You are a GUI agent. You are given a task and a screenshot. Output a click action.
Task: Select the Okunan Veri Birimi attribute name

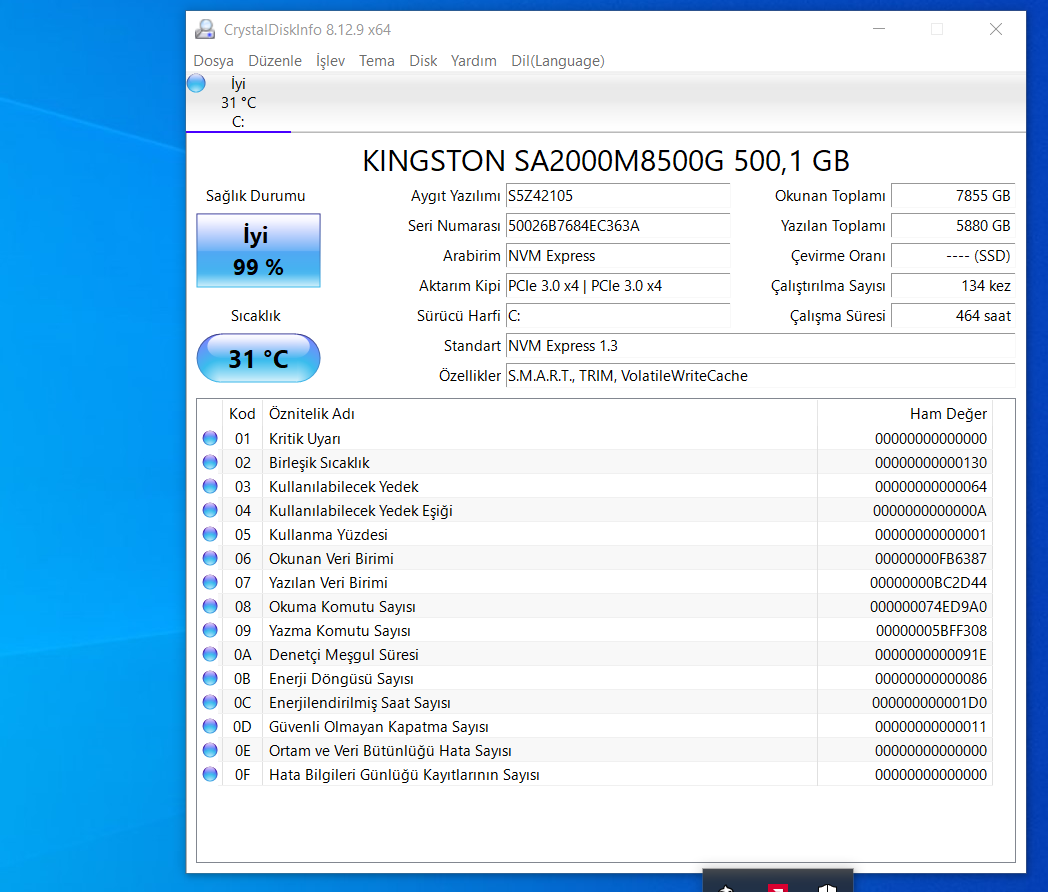click(331, 559)
